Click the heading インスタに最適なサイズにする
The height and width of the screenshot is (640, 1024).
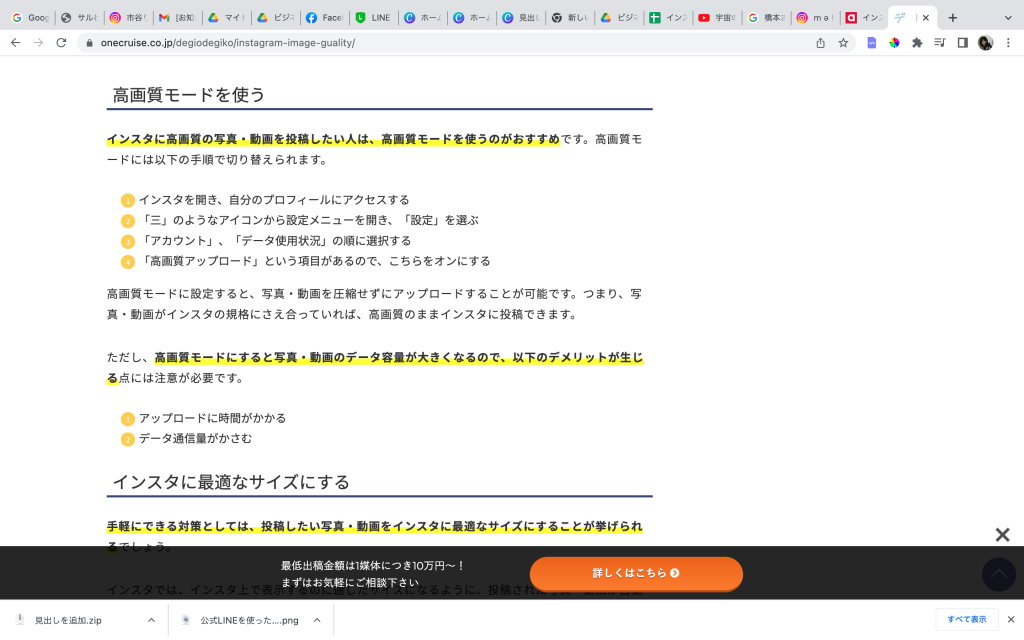(231, 483)
